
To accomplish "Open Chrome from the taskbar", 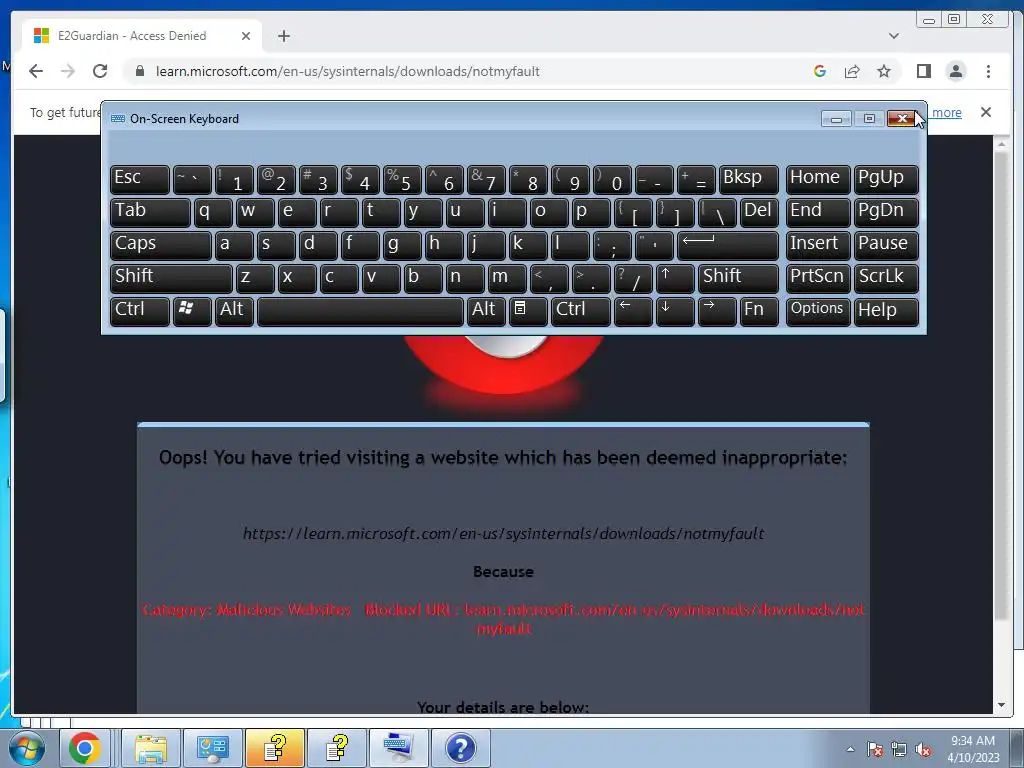I will pos(85,748).
